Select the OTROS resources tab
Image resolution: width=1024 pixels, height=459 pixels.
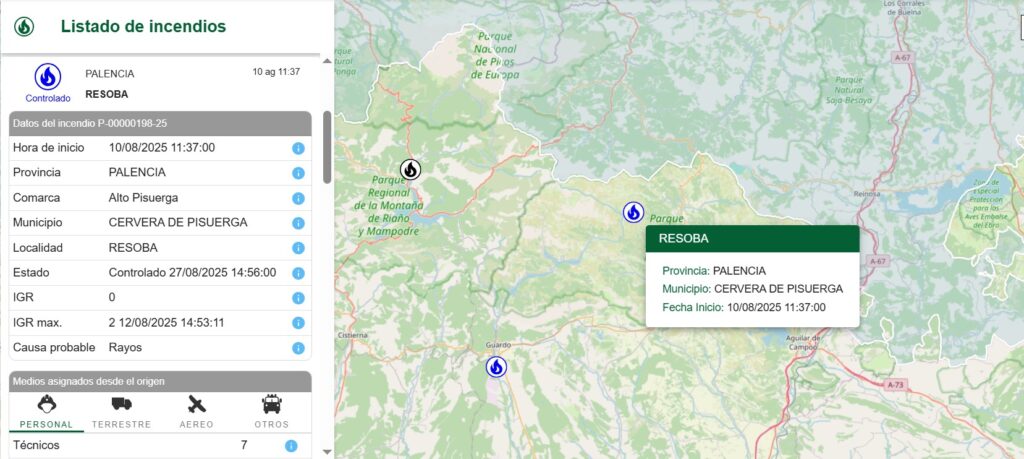tap(271, 411)
